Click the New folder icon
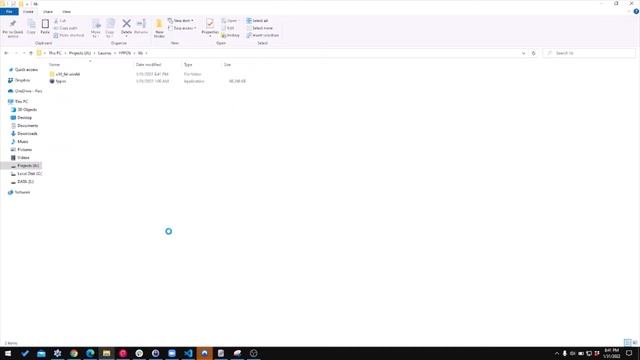This screenshot has height=360, width=640. tap(159, 24)
